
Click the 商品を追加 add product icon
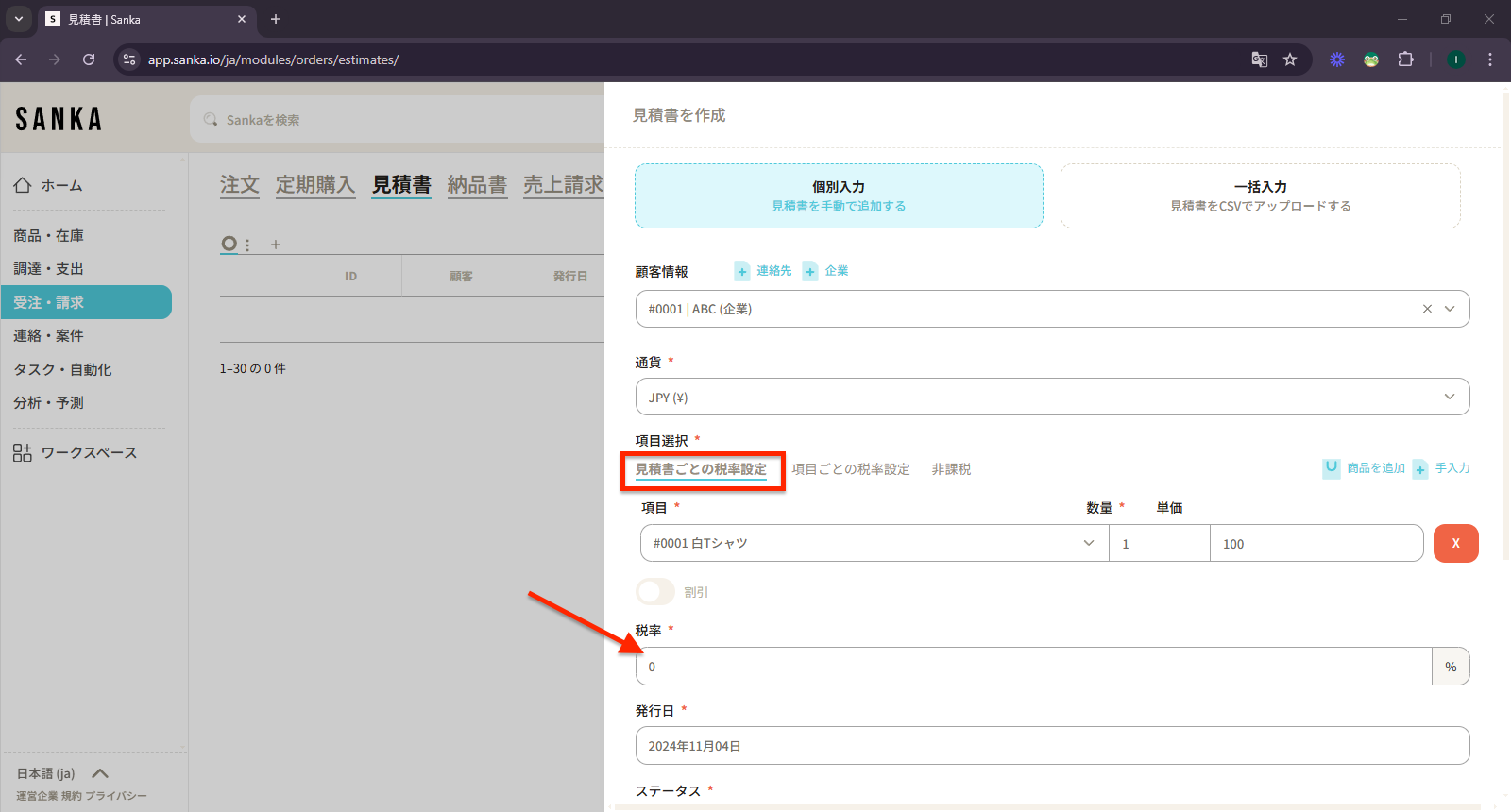pos(1331,468)
